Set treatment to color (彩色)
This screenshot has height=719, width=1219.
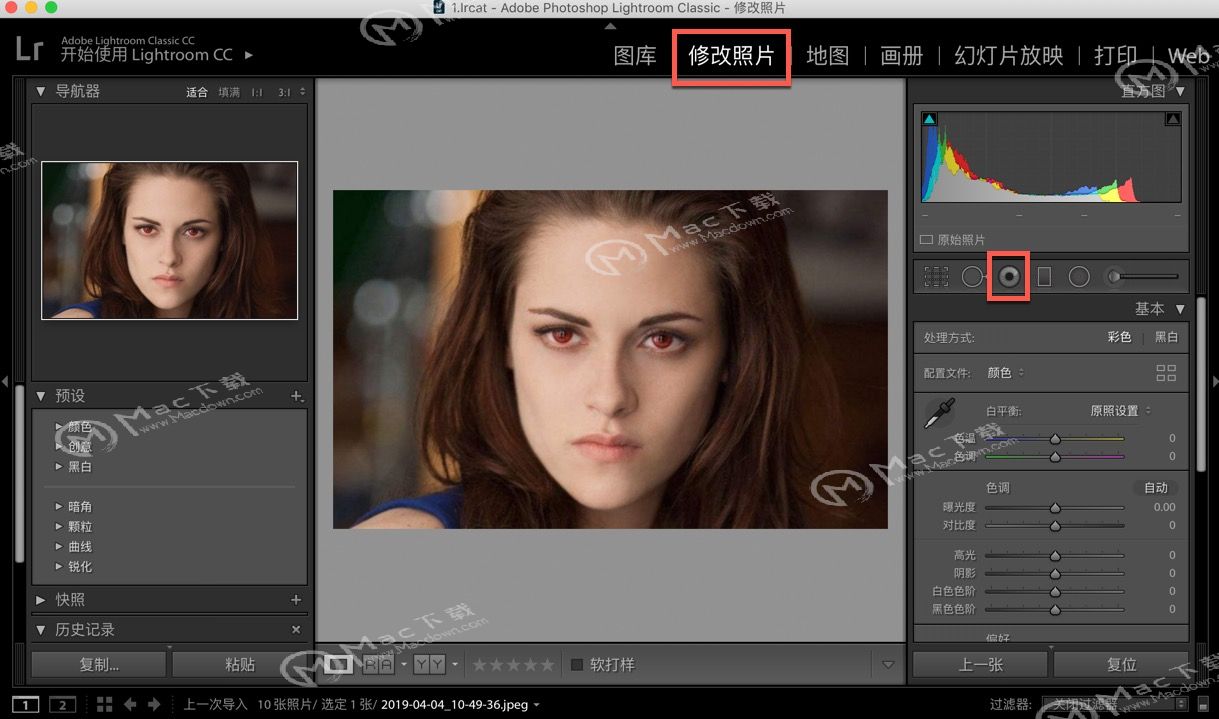pyautogui.click(x=1119, y=337)
